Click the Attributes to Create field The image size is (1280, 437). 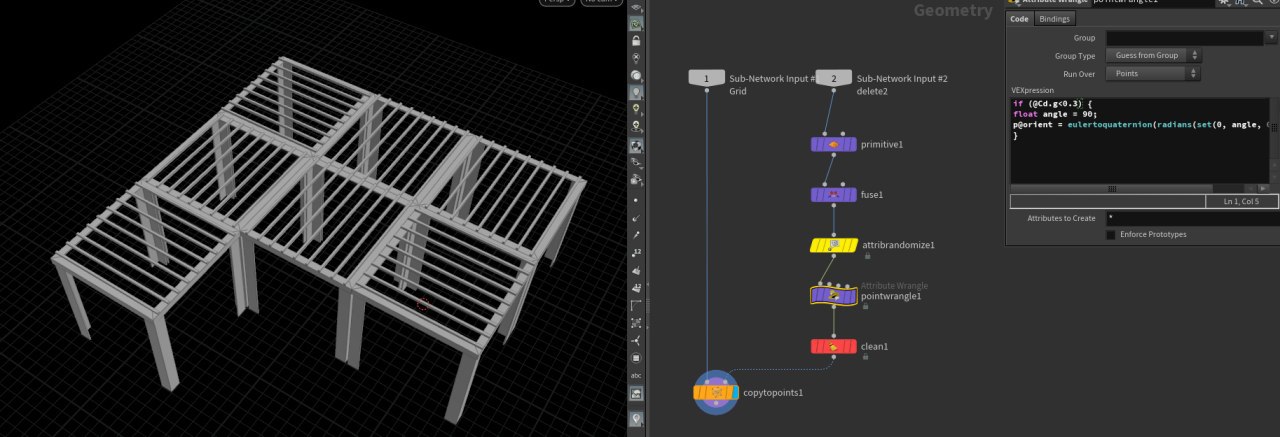1192,217
